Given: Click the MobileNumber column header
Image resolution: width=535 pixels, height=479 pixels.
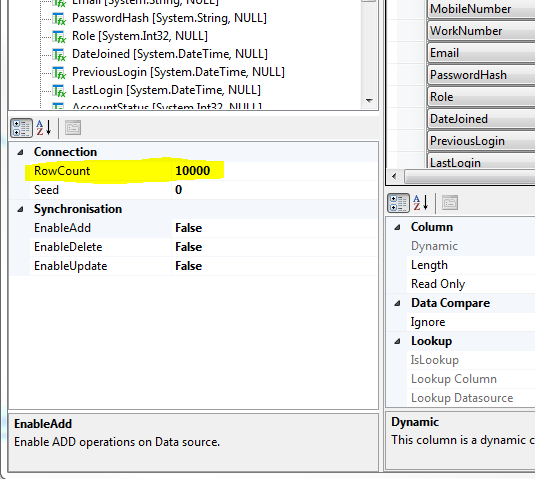Looking at the screenshot, I should 481,9.
